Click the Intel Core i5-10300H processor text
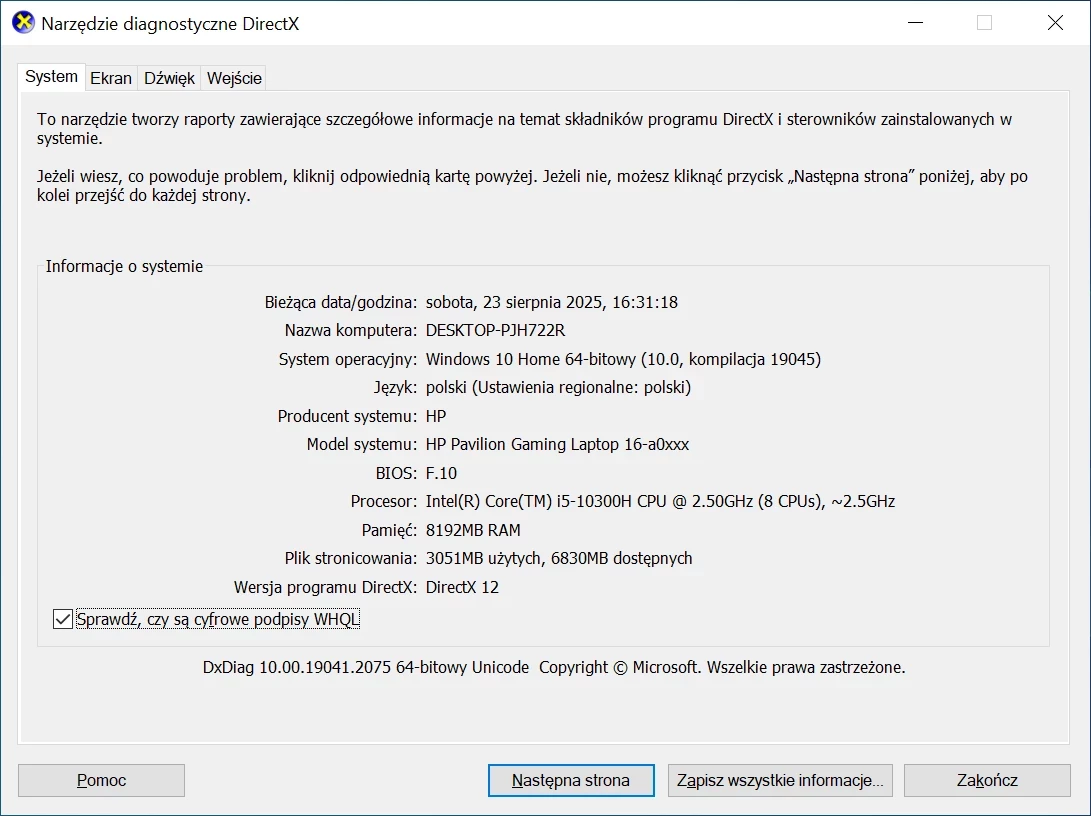Viewport: 1091px width, 816px height. point(660,502)
